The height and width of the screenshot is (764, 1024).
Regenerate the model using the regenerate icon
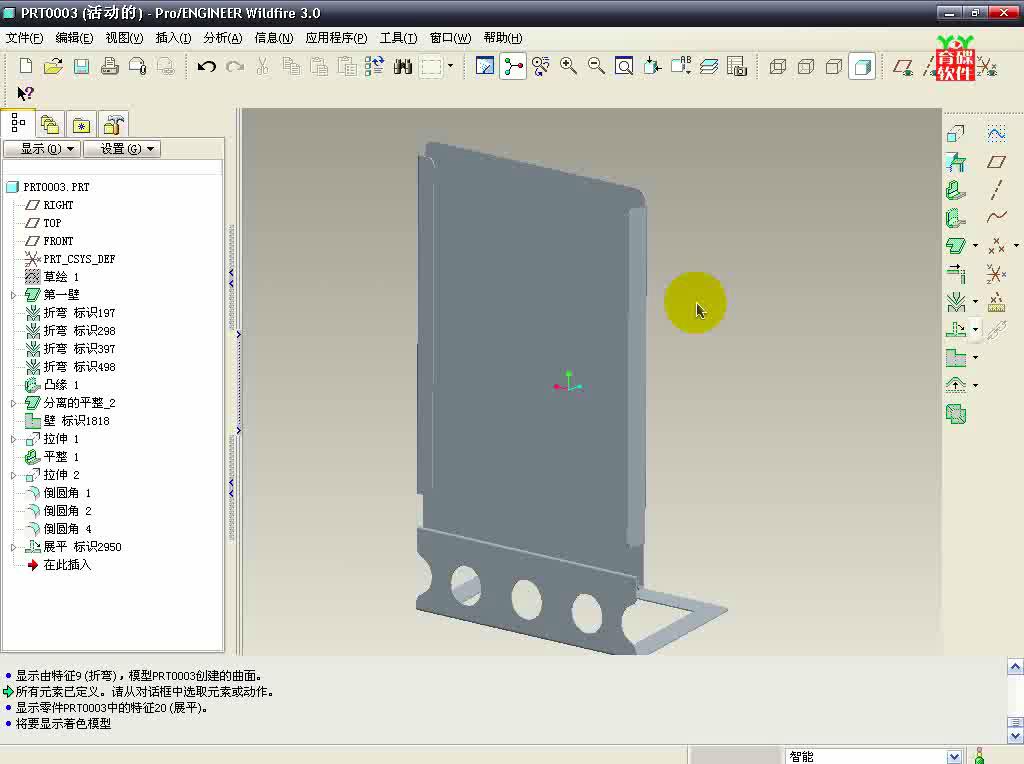click(x=374, y=66)
